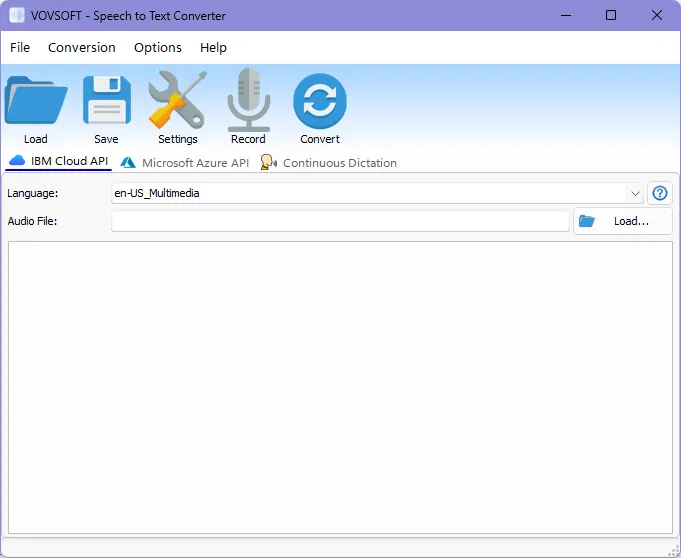The width and height of the screenshot is (681, 558).
Task: Click inside the transcription text area
Action: pos(340,387)
